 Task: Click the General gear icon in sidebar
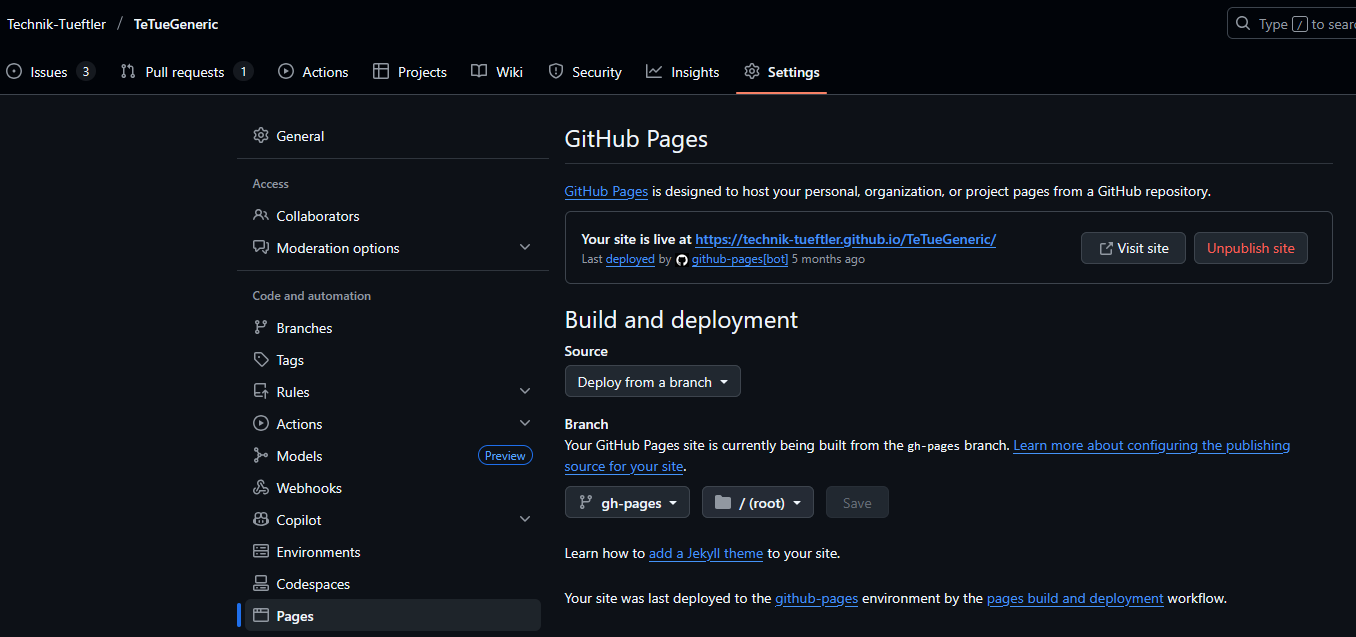261,136
